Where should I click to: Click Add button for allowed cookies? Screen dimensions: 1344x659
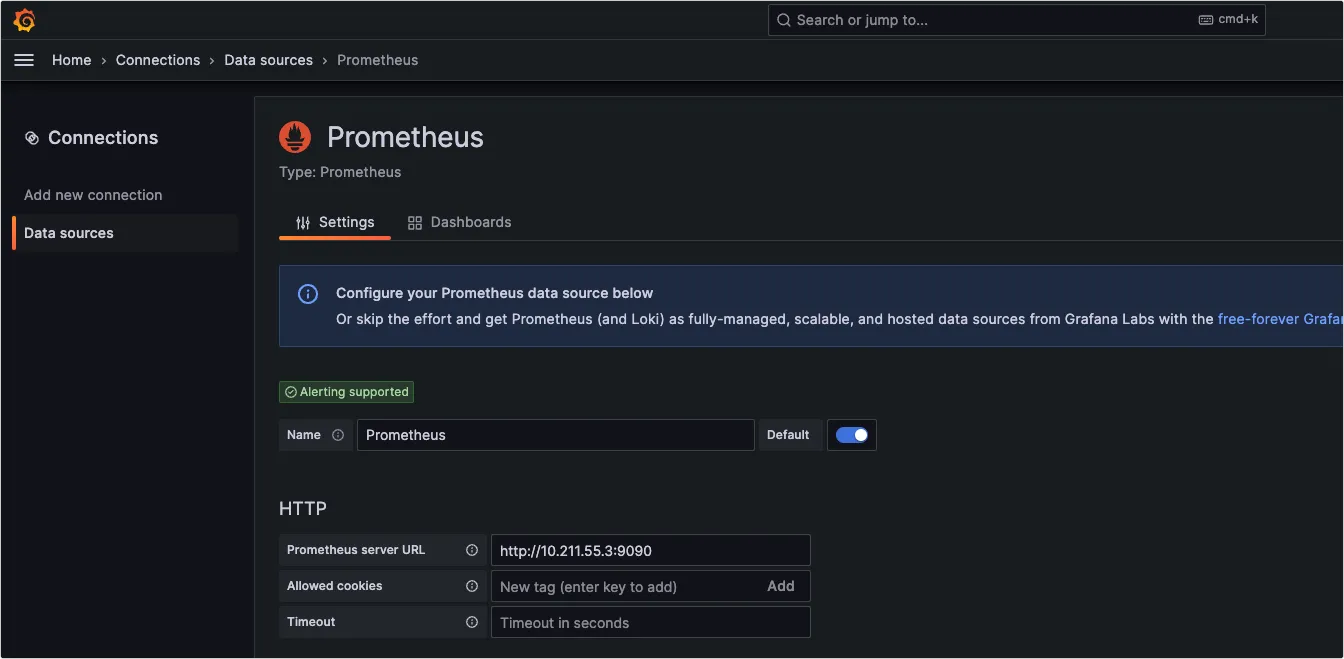coord(781,586)
